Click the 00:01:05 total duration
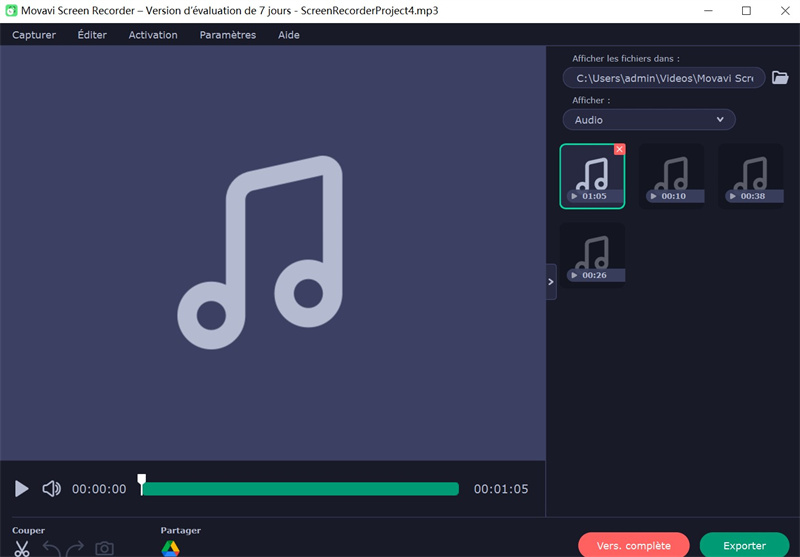 point(501,489)
